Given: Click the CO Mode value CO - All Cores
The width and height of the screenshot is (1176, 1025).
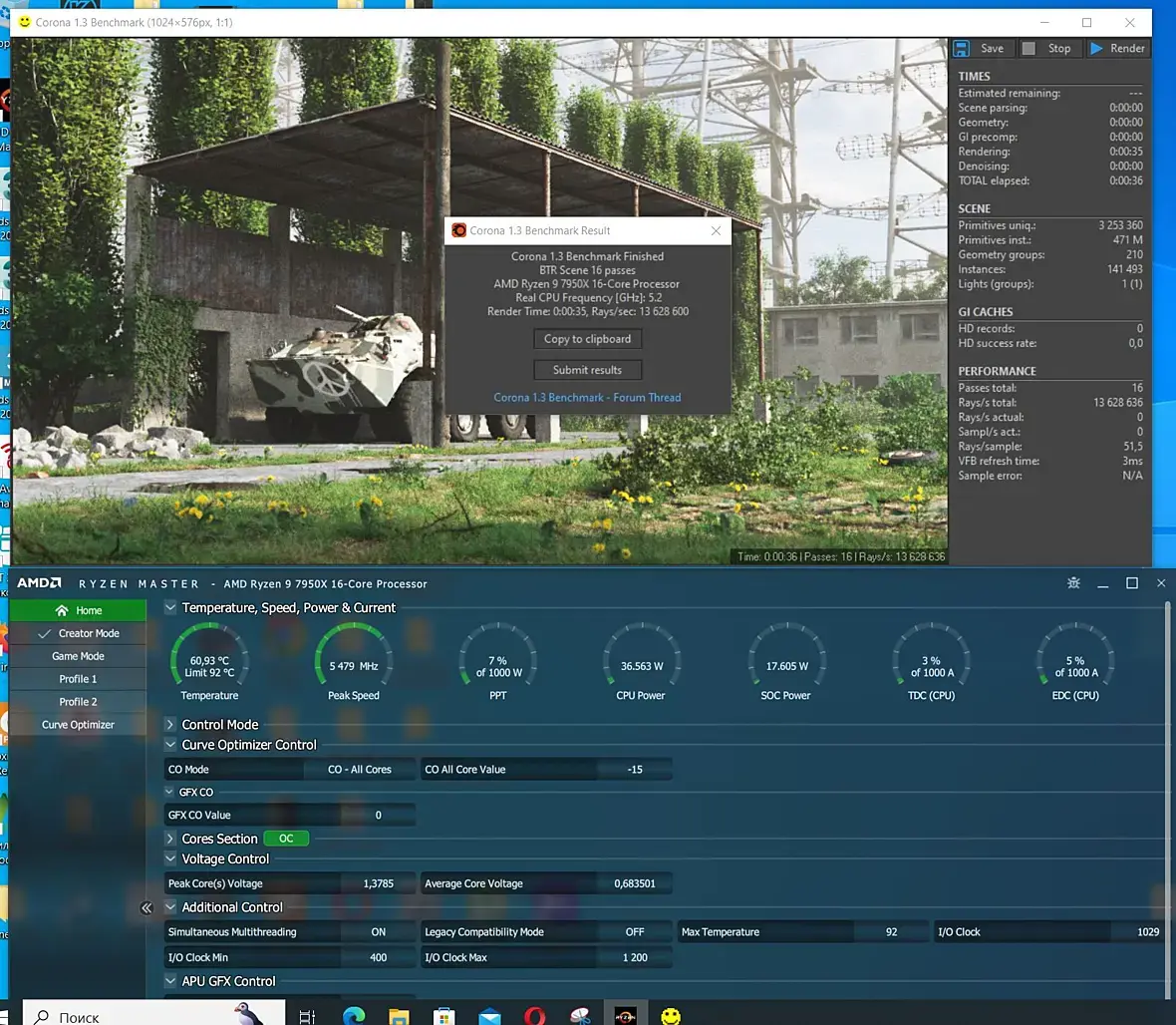Looking at the screenshot, I should tap(359, 769).
